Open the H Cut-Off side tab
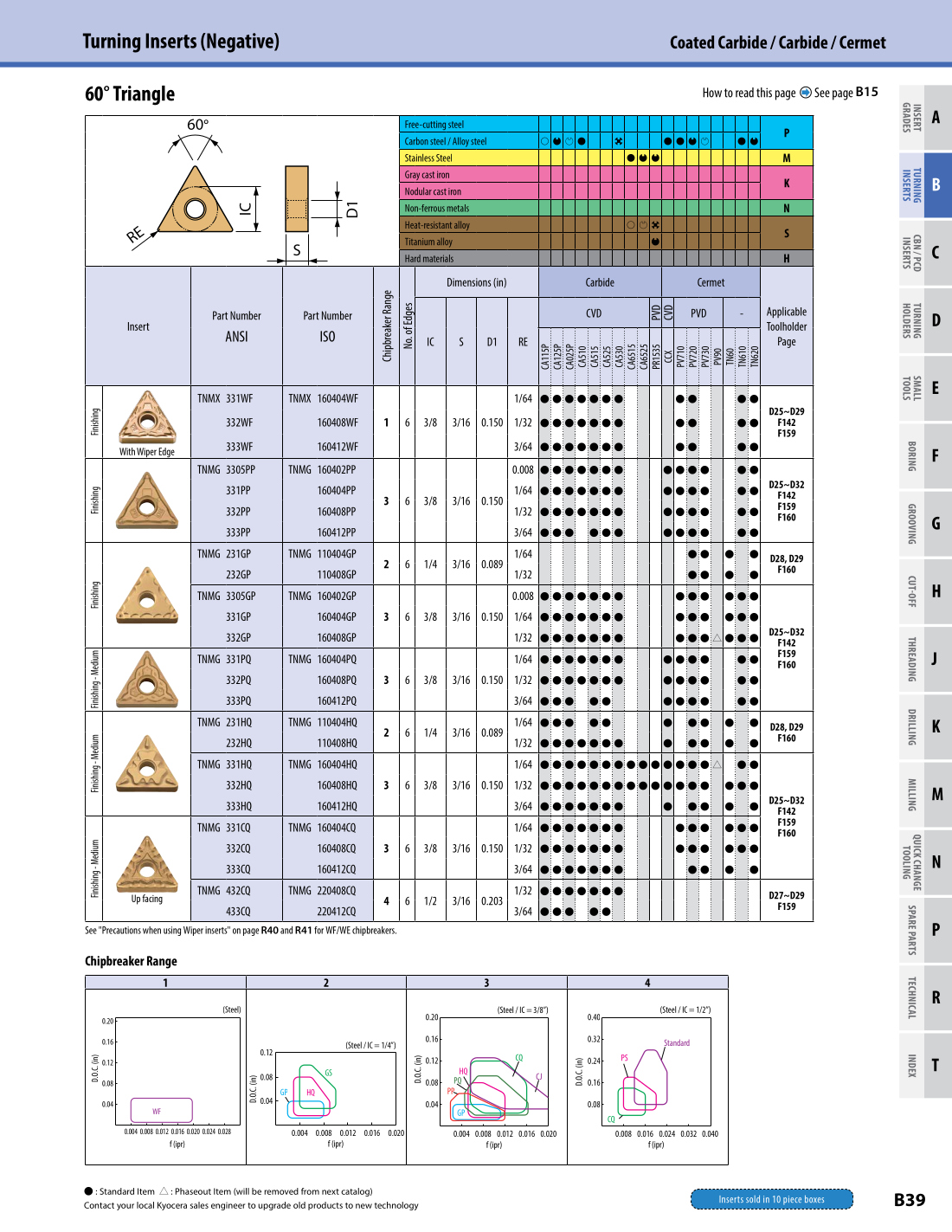The image size is (952, 1232). click(x=925, y=591)
